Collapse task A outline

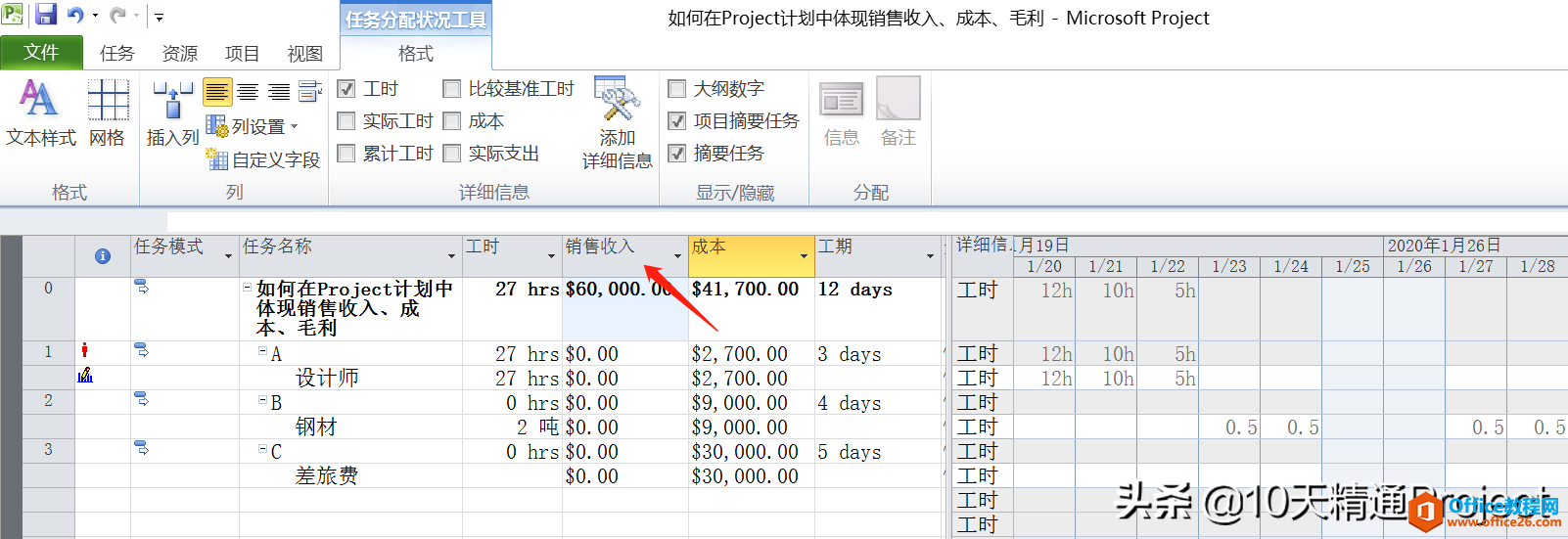262,350
